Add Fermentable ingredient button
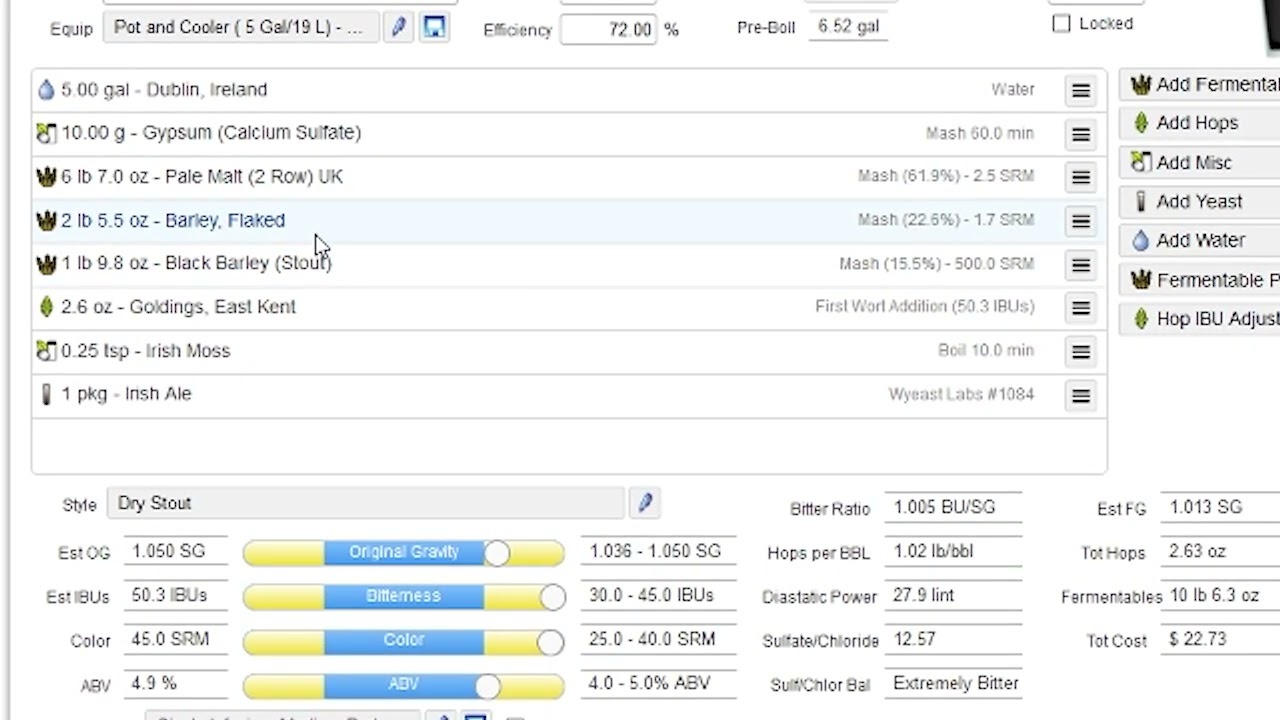1280x720 pixels. [1201, 84]
